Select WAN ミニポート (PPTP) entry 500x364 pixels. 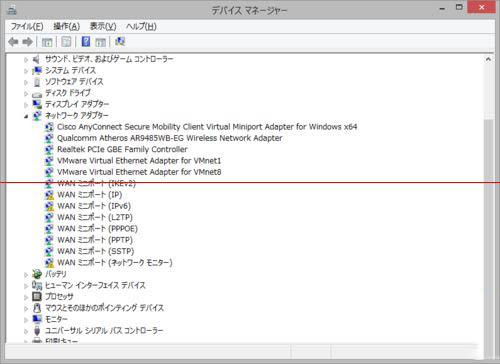tap(95, 240)
